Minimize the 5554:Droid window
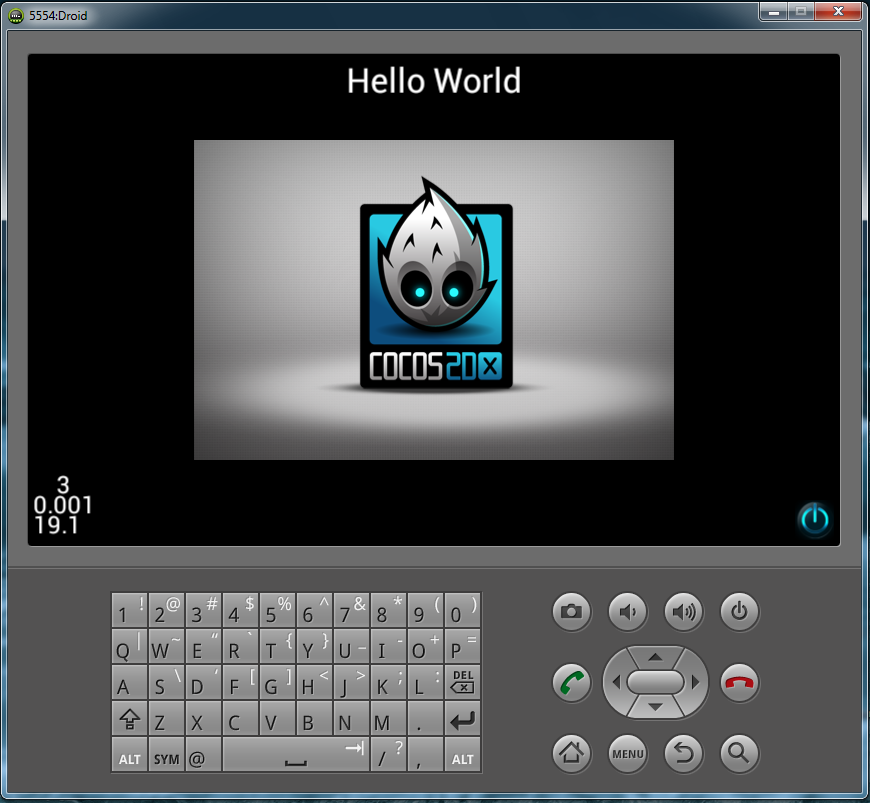The width and height of the screenshot is (870, 803). (x=773, y=11)
